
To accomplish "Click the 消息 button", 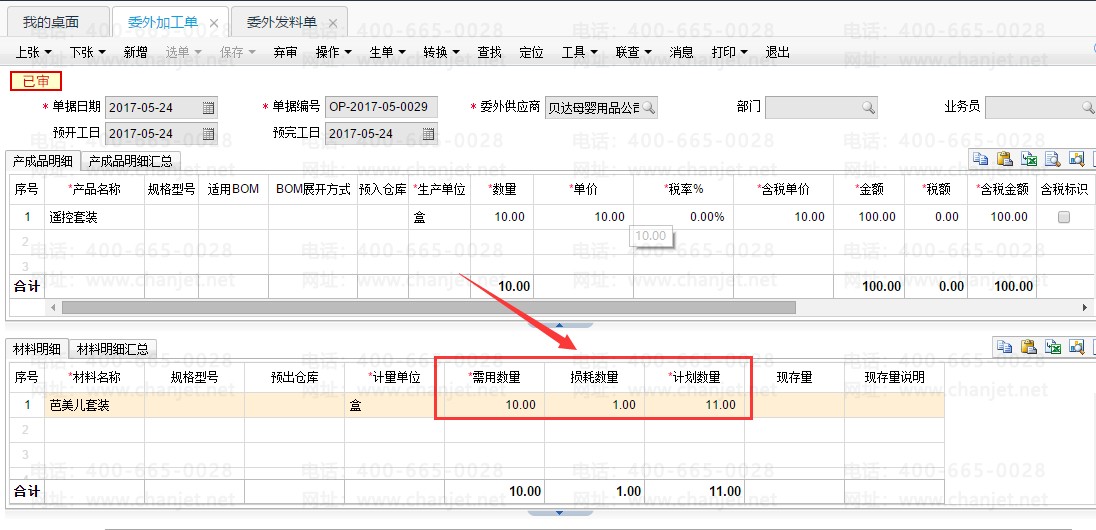I will pyautogui.click(x=682, y=52).
